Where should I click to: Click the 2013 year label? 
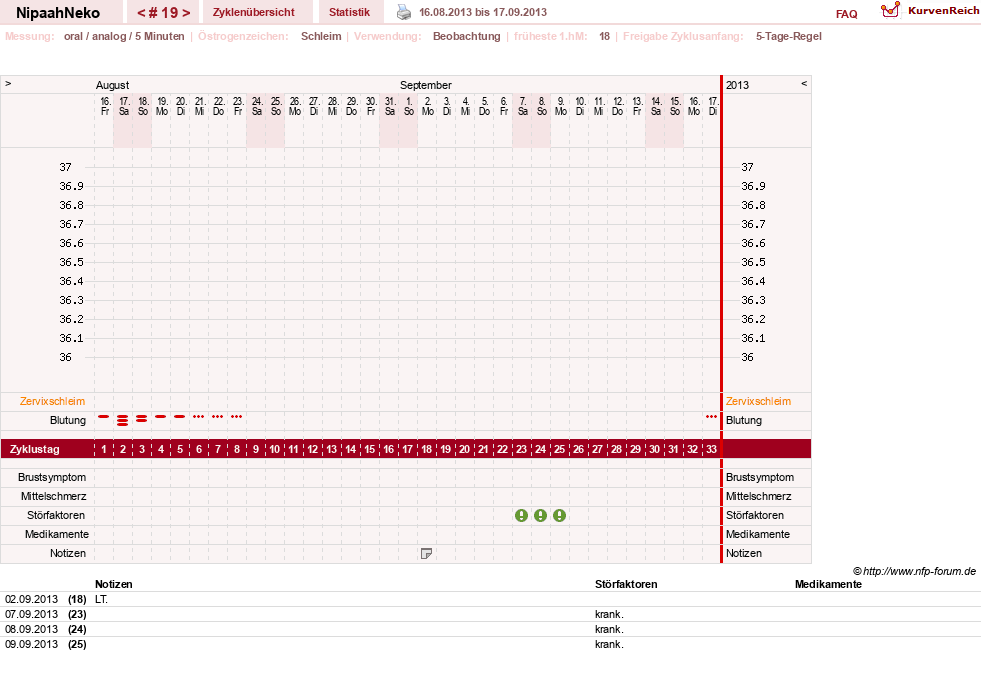[x=737, y=85]
